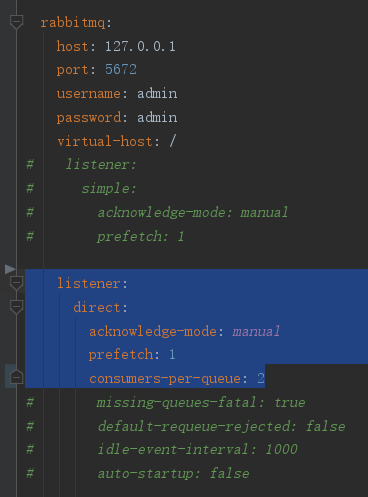Place cursor on port value 5672

pyautogui.click(x=121, y=69)
